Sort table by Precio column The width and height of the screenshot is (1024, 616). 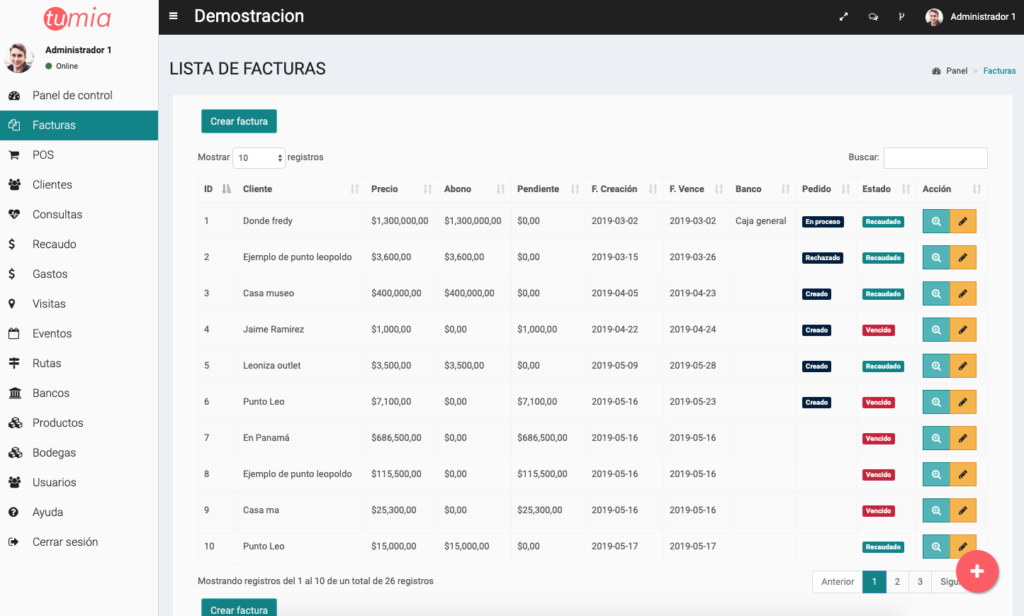tap(402, 189)
